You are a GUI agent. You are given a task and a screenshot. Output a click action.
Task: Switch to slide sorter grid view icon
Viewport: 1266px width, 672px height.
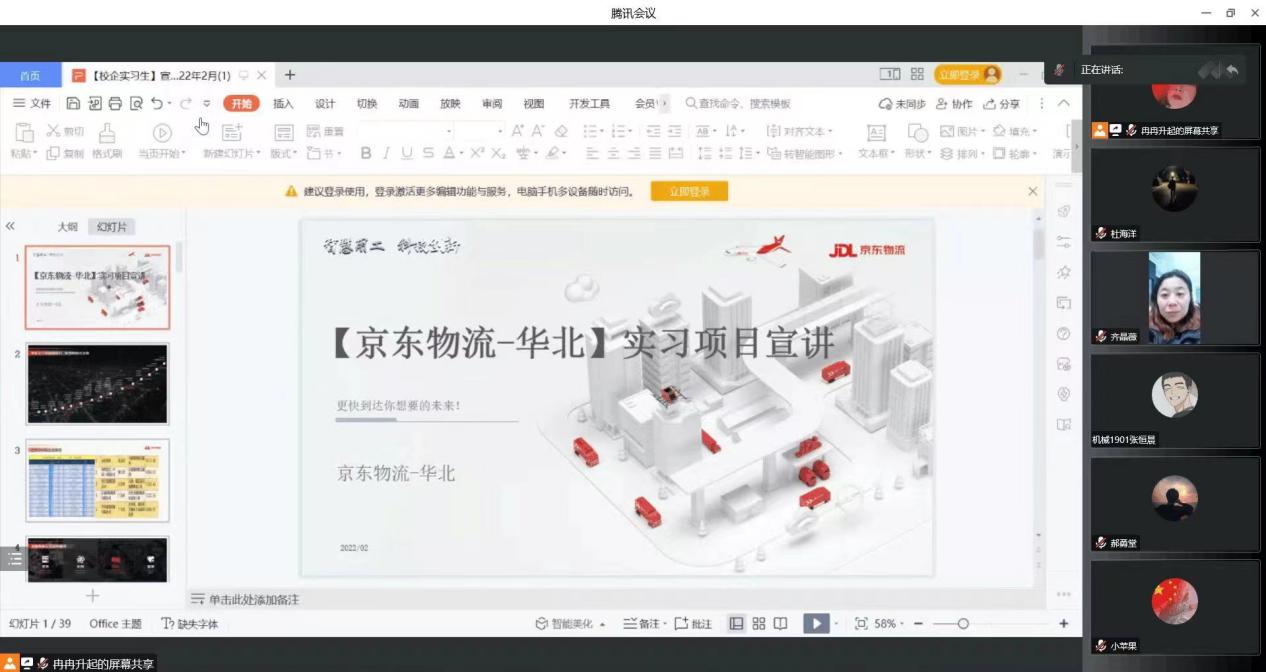point(759,624)
